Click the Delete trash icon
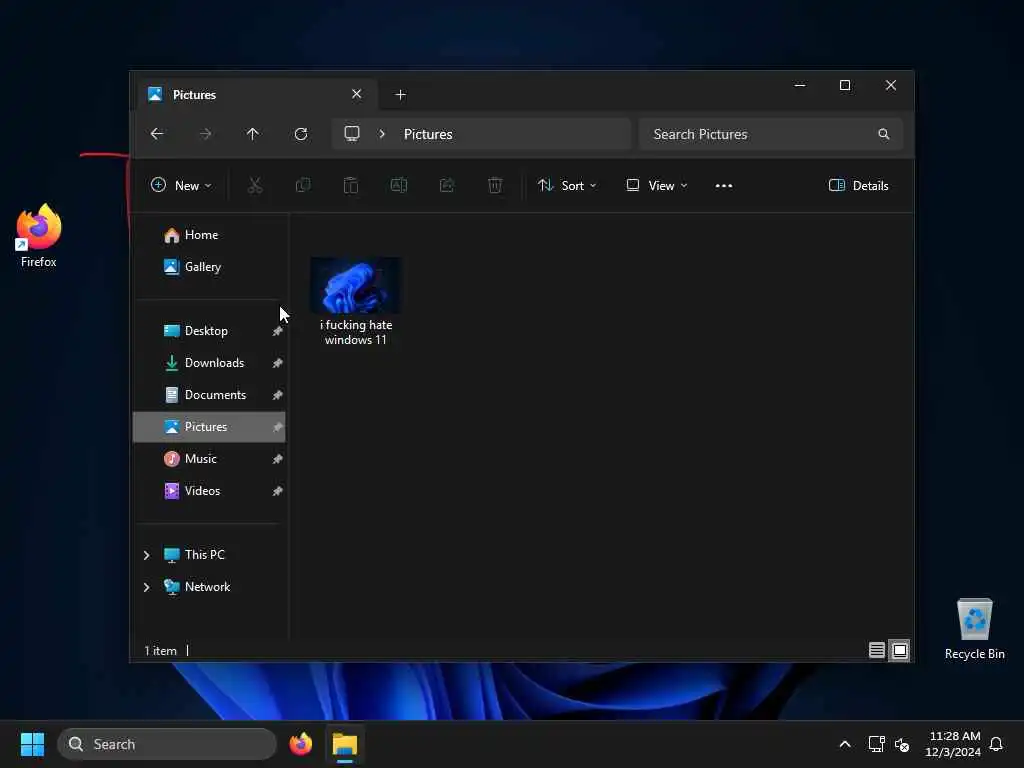The height and width of the screenshot is (768, 1024). [495, 185]
